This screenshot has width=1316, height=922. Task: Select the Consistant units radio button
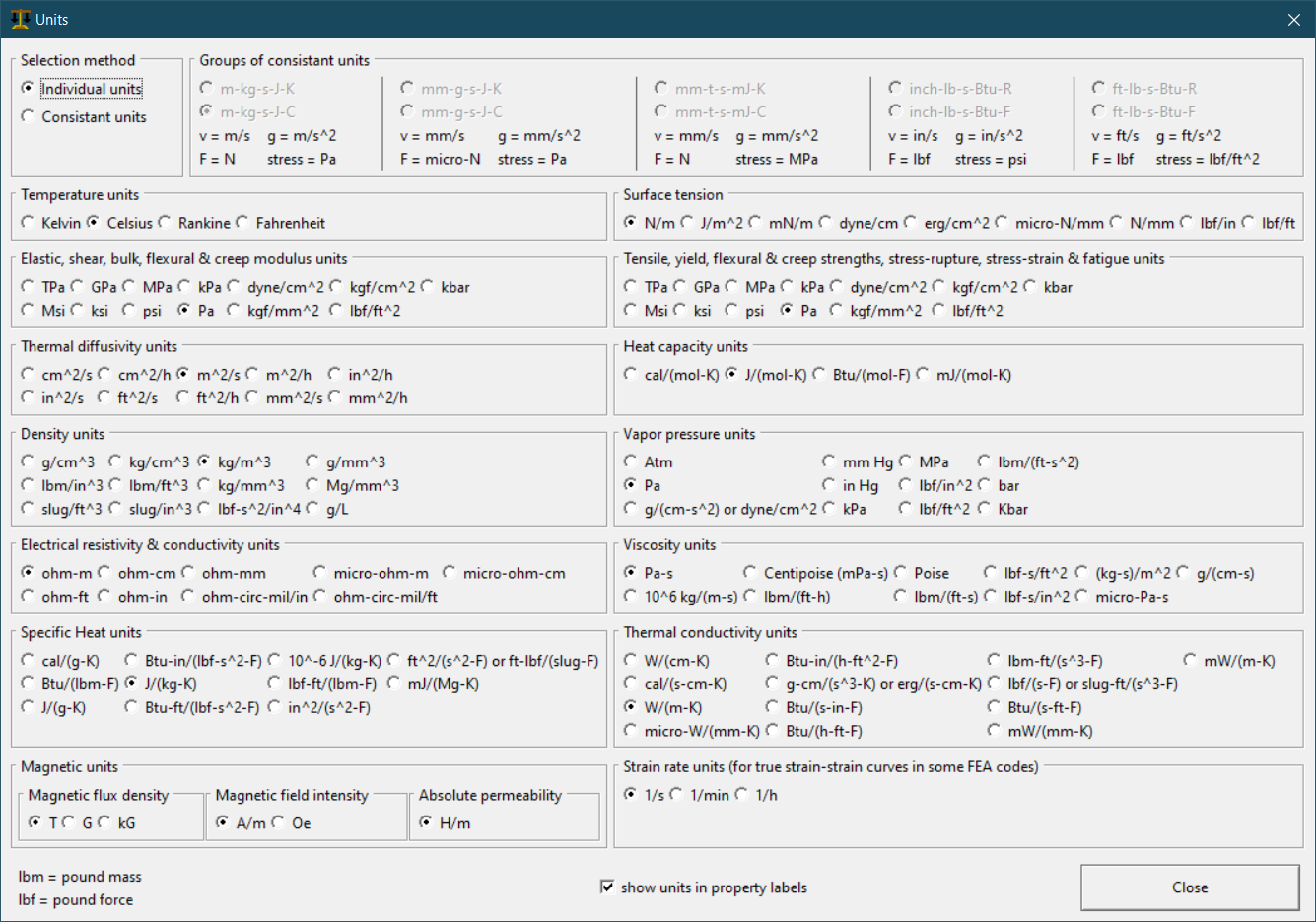pyautogui.click(x=29, y=116)
